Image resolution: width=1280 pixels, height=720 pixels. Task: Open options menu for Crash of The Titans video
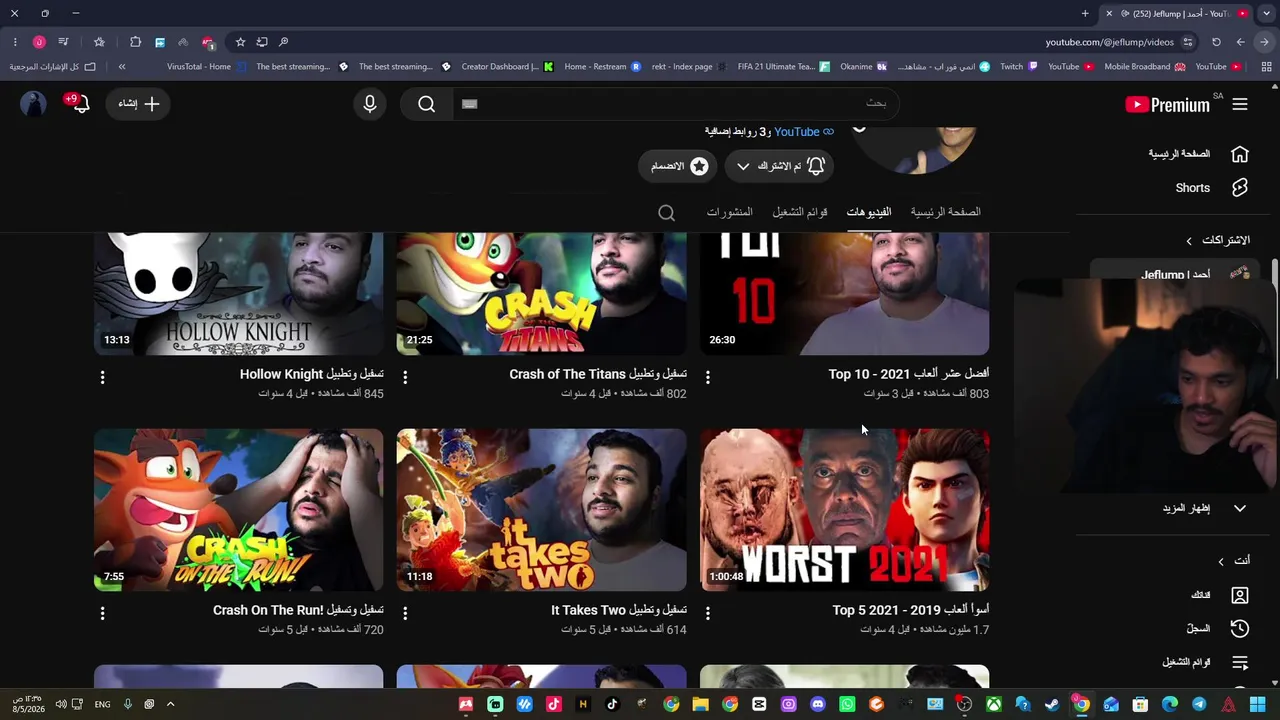point(405,377)
